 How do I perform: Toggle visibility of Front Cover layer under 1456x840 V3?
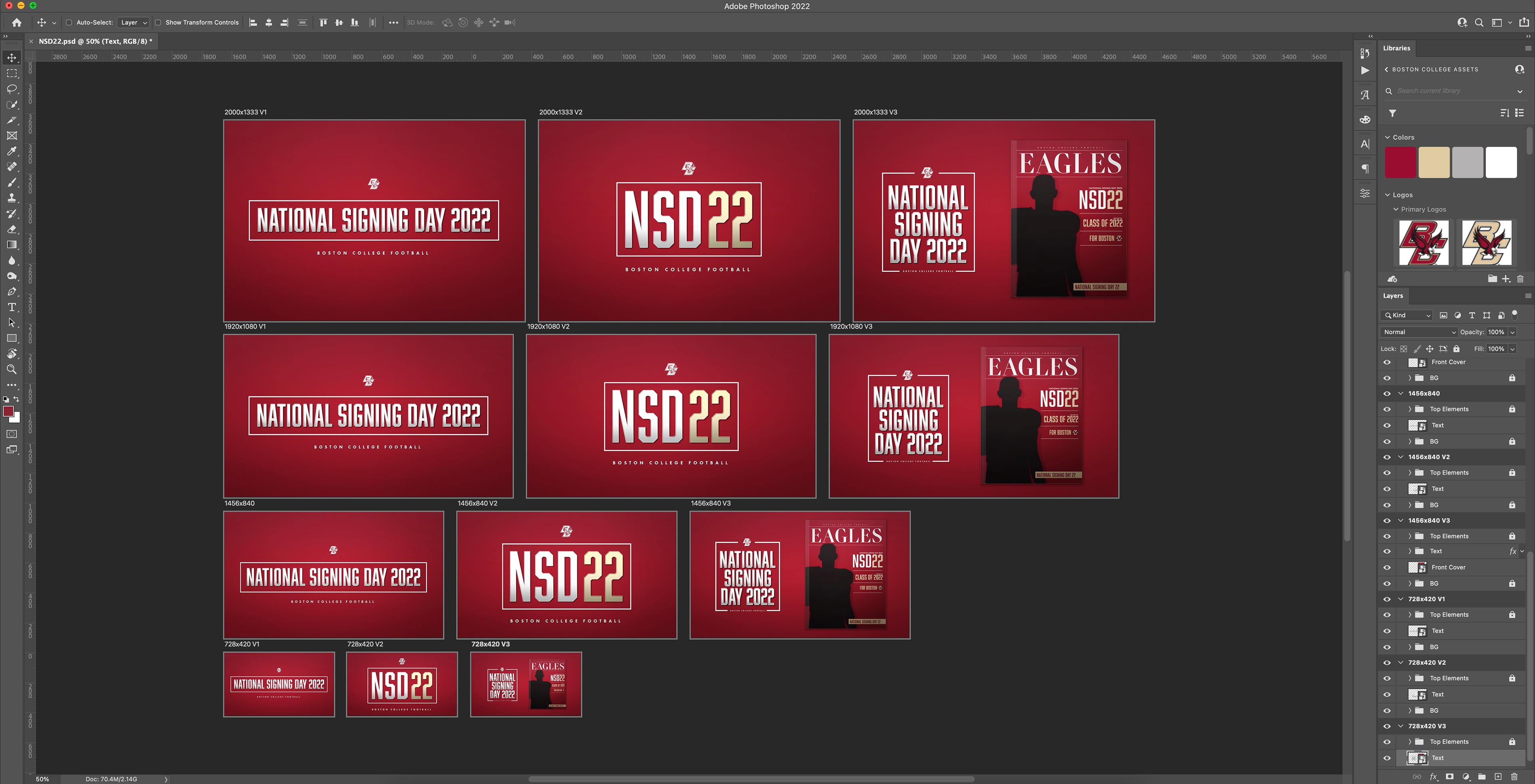pyautogui.click(x=1387, y=568)
